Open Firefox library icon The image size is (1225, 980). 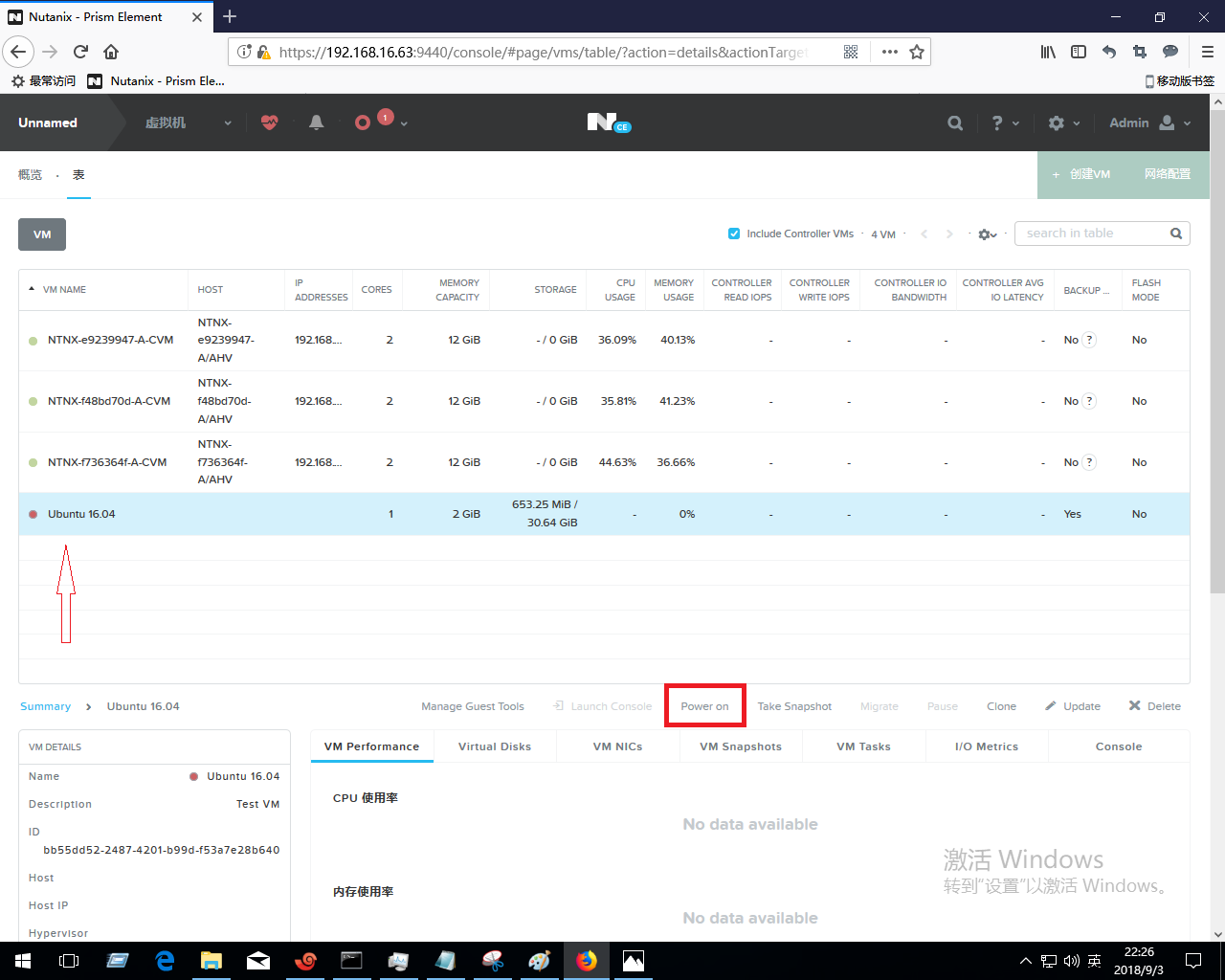tap(1048, 52)
